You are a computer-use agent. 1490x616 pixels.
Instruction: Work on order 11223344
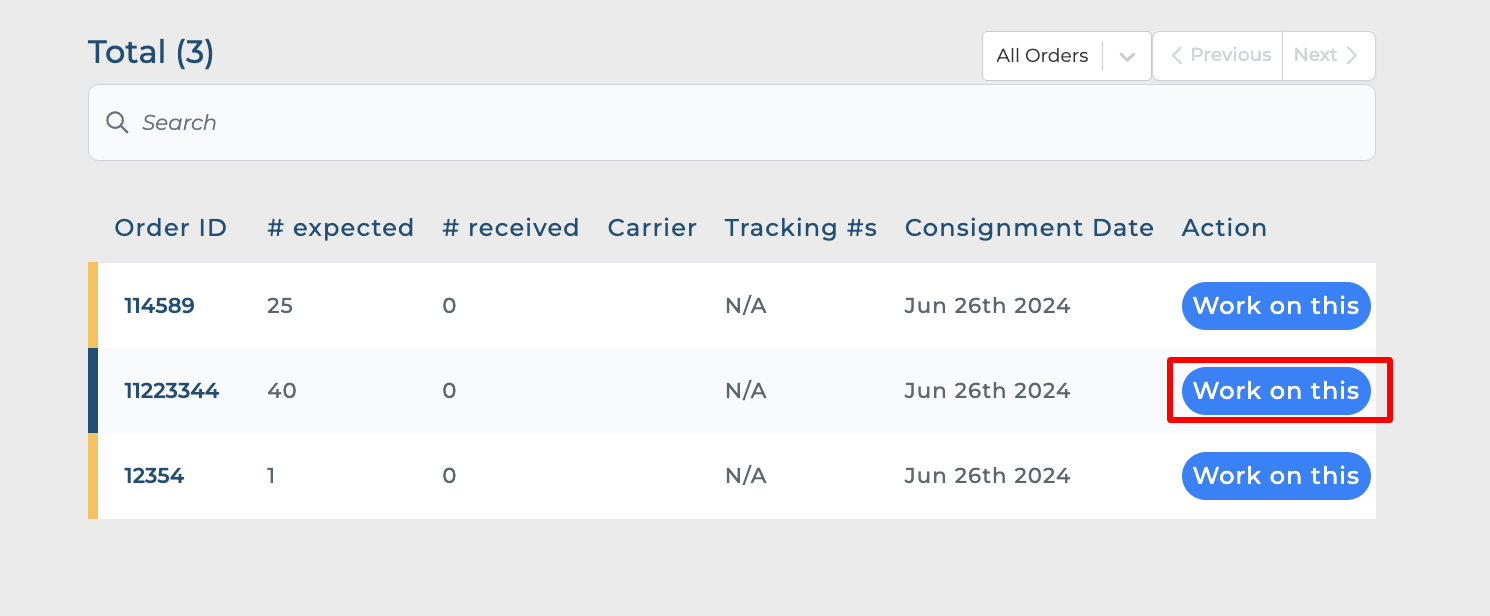[1275, 391]
